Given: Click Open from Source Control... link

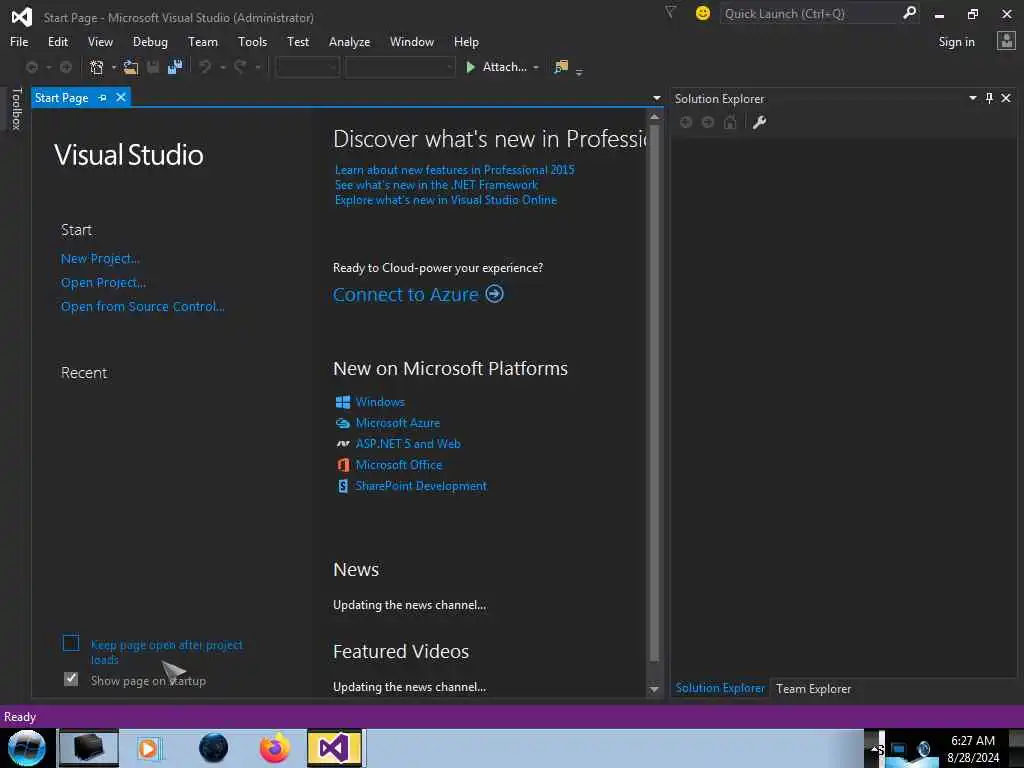Looking at the screenshot, I should pyautogui.click(x=142, y=306).
